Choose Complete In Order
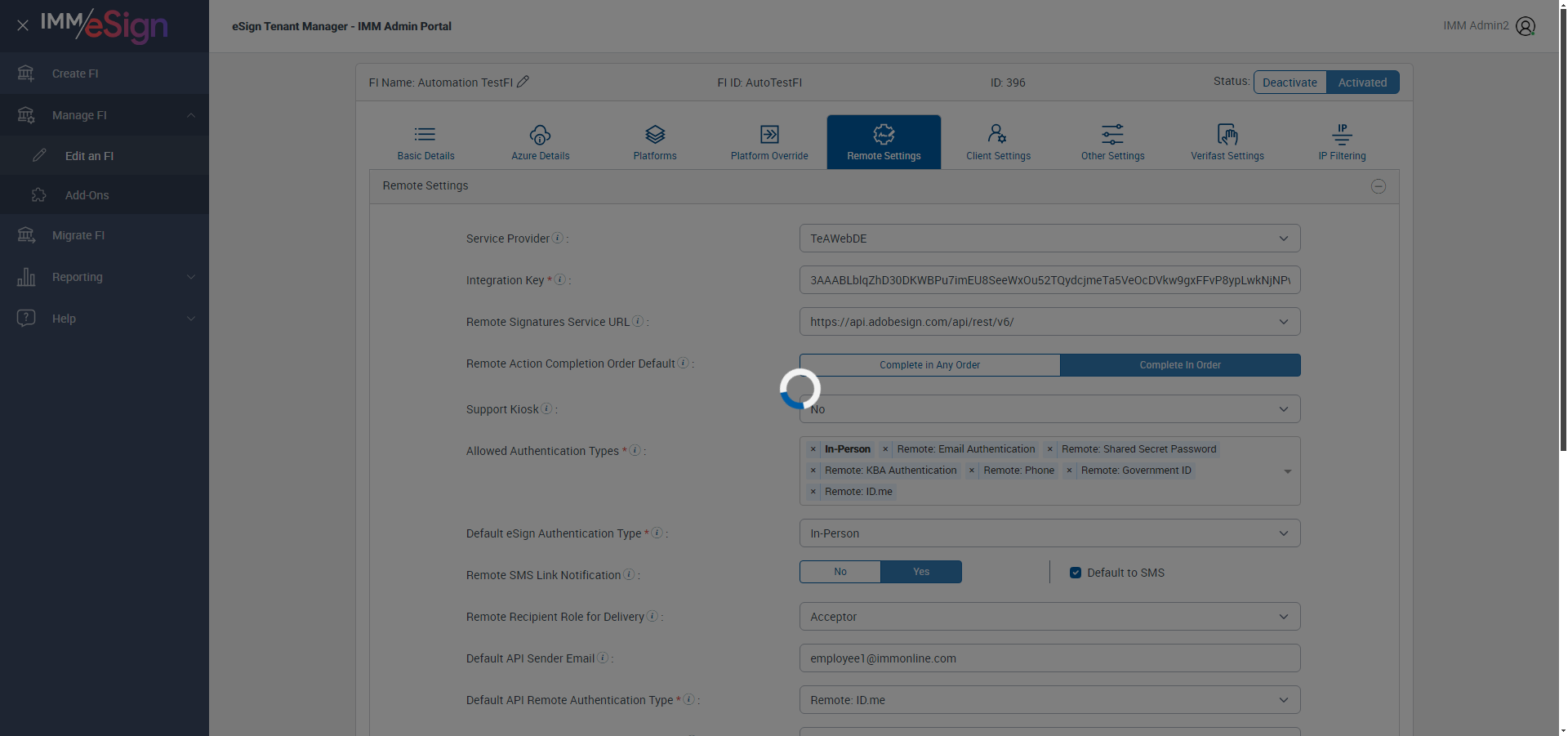The width and height of the screenshot is (1568, 736). [1180, 365]
